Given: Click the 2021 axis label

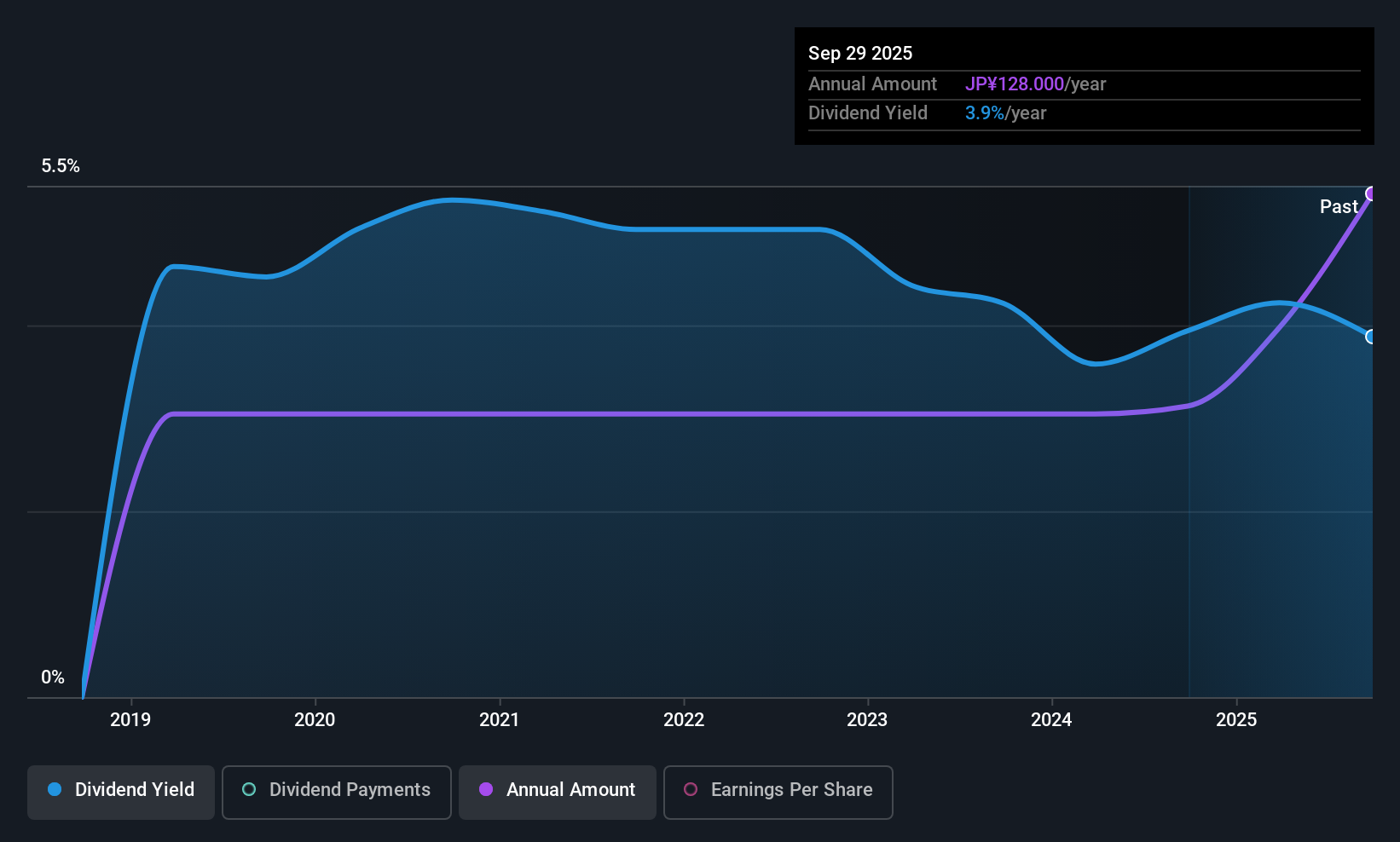Looking at the screenshot, I should [500, 719].
